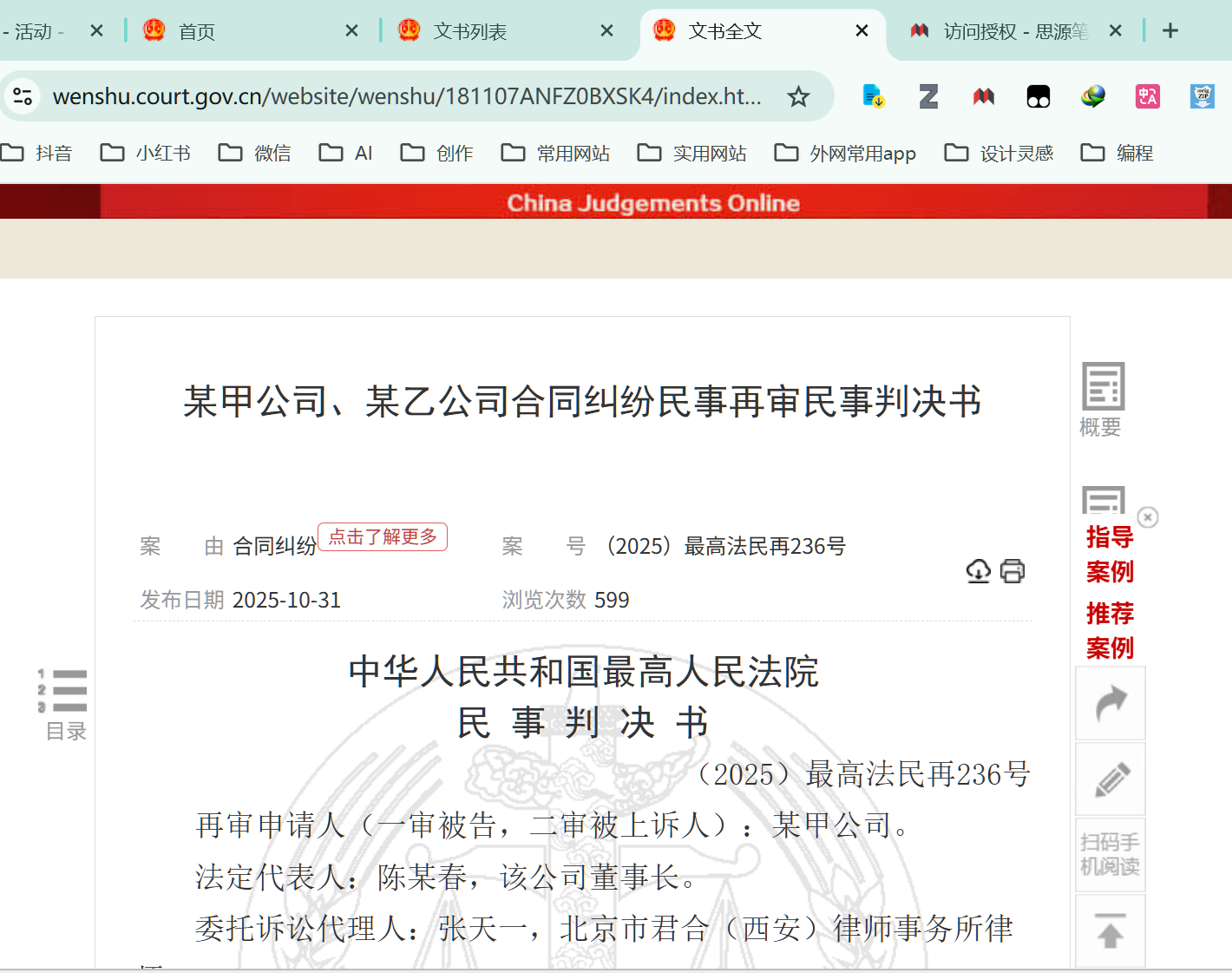Viewport: 1232px width, 973px height.
Task: Switch to the 文书列表 tab
Action: [x=470, y=32]
